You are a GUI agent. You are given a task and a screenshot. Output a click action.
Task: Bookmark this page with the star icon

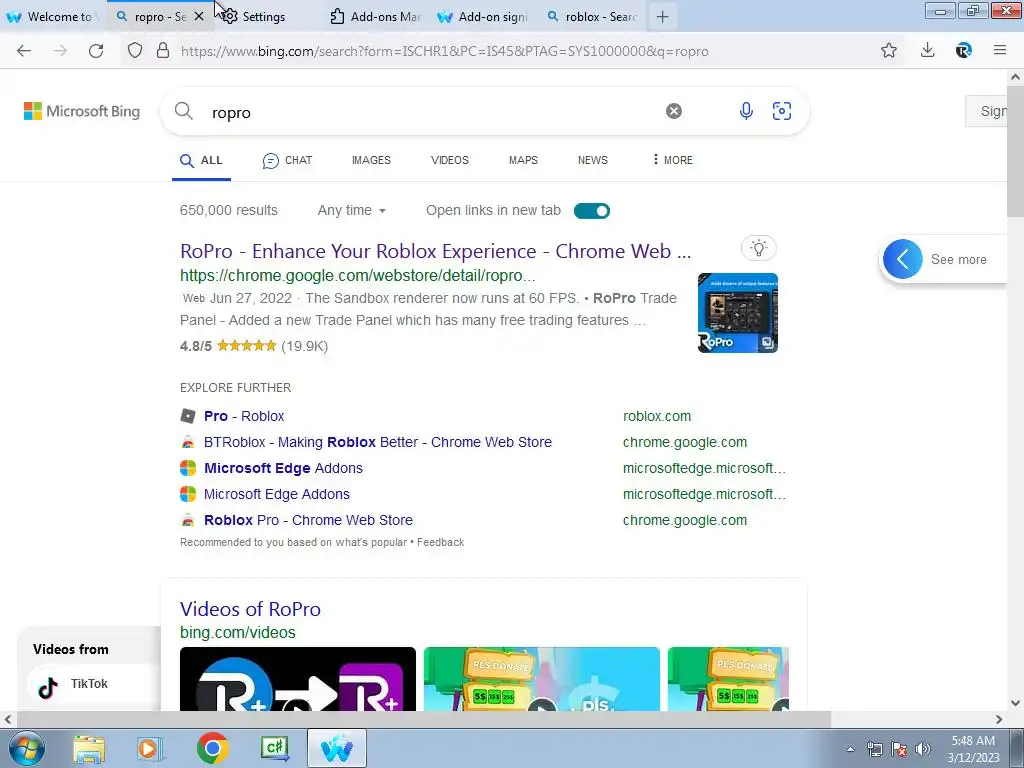(x=889, y=50)
